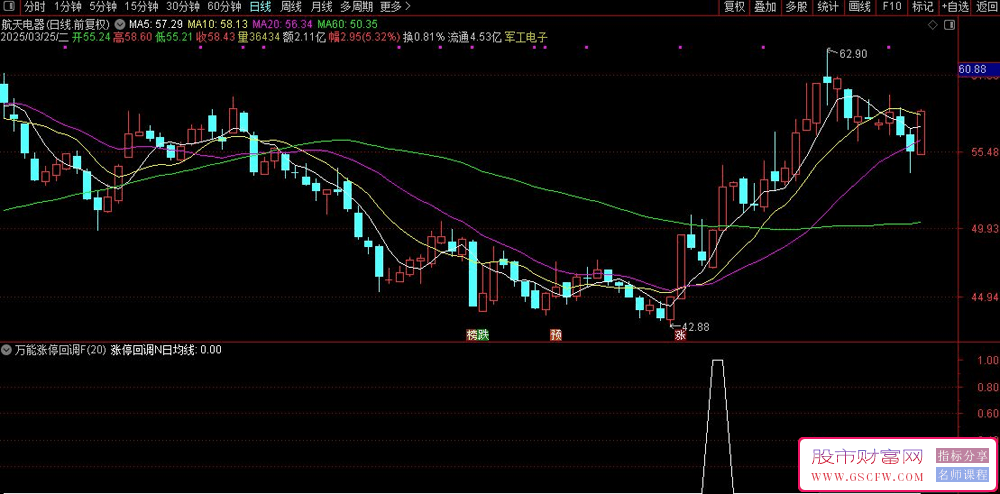The height and width of the screenshot is (494, 1000).
Task: Click the 复权 button
Action: pos(734,7)
